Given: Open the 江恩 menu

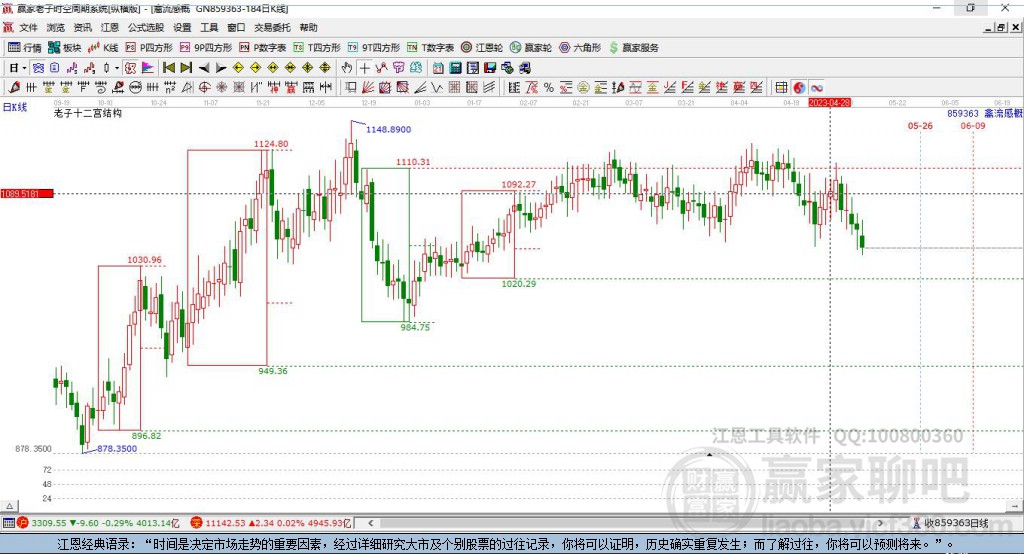Looking at the screenshot, I should (110, 27).
